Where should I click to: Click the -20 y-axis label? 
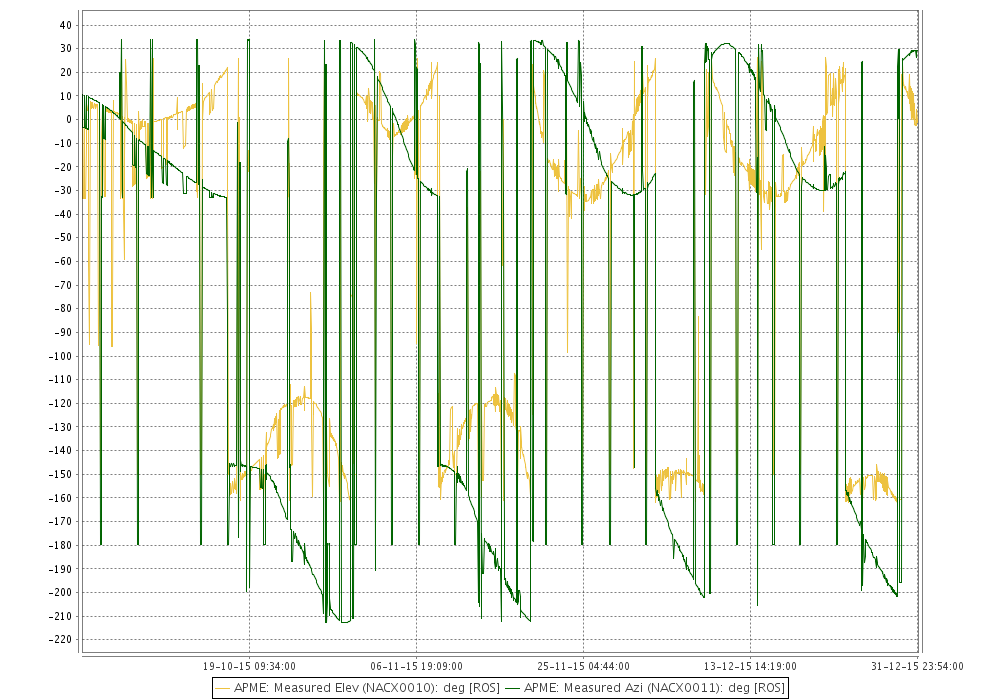tap(63, 167)
